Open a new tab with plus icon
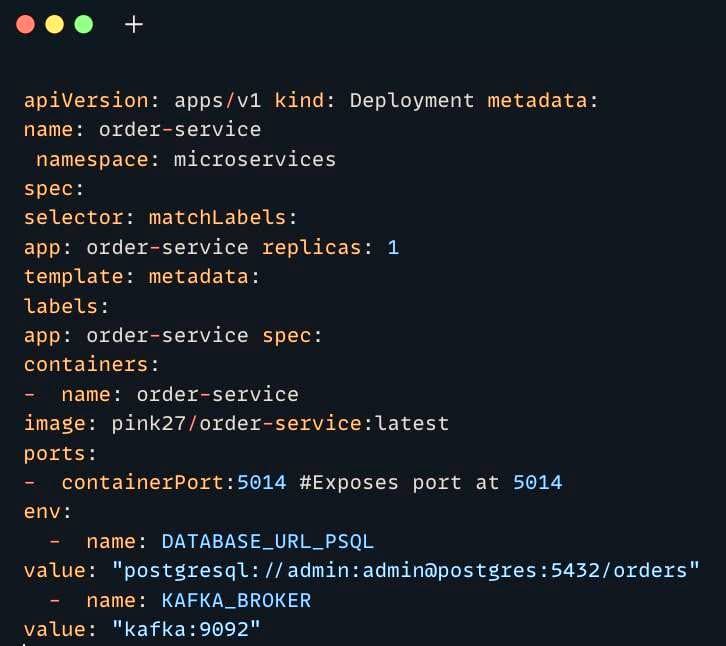 [134, 24]
